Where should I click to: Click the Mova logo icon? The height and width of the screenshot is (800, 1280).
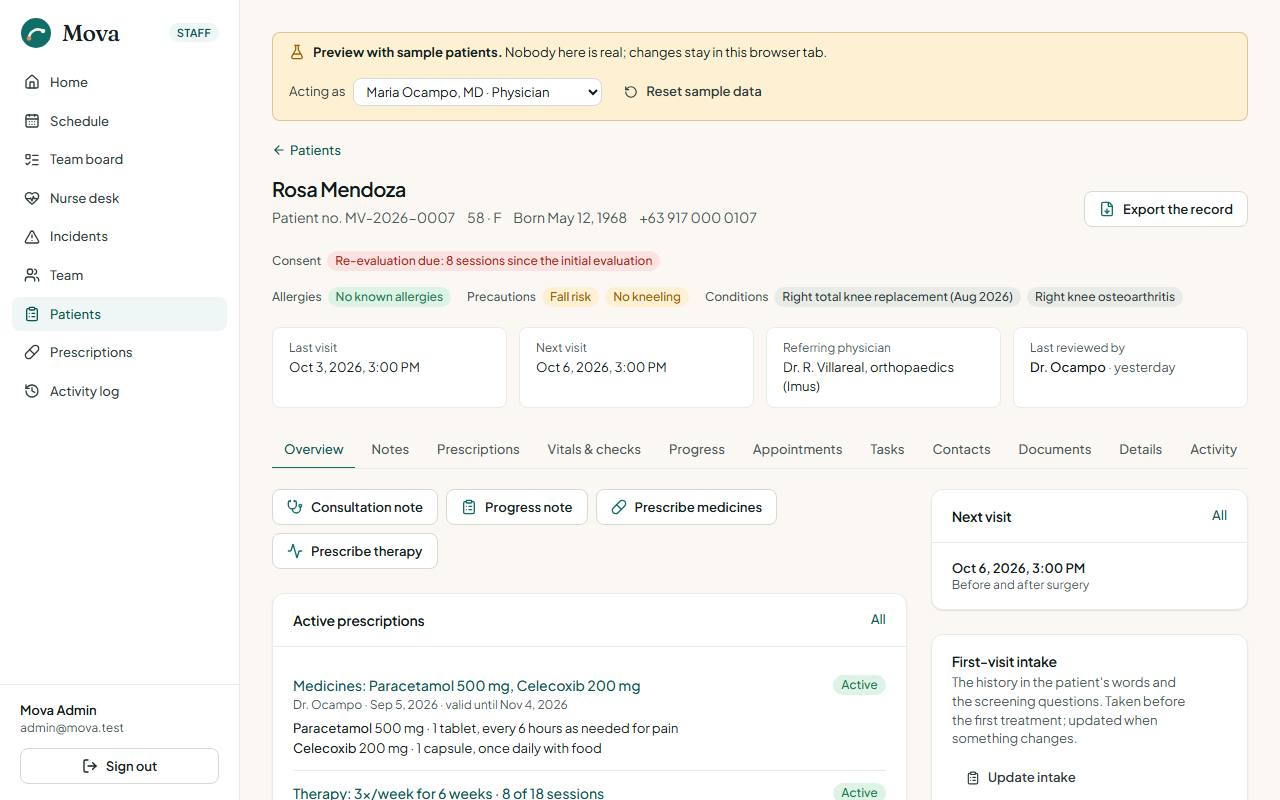point(36,33)
